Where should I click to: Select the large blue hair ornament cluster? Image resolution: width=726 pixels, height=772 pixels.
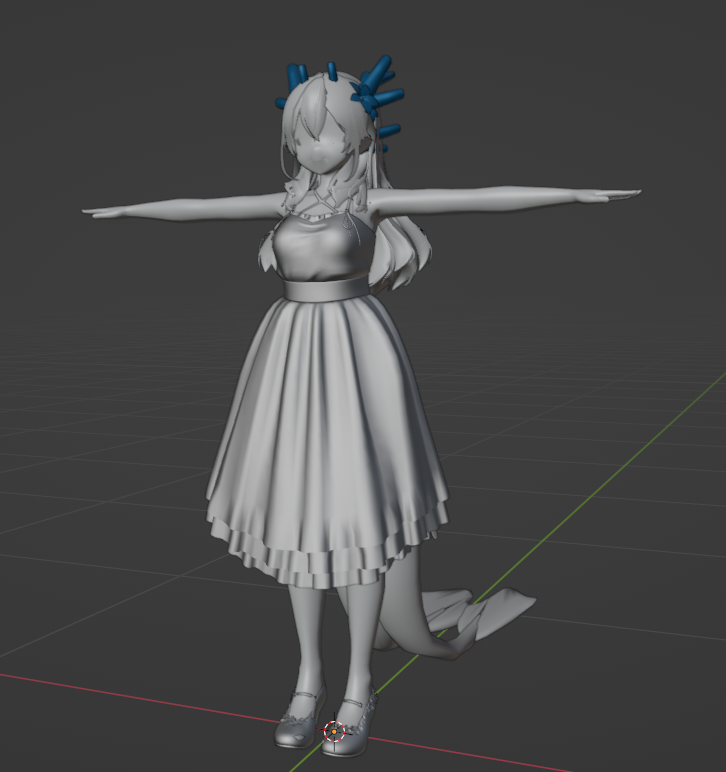(x=377, y=89)
